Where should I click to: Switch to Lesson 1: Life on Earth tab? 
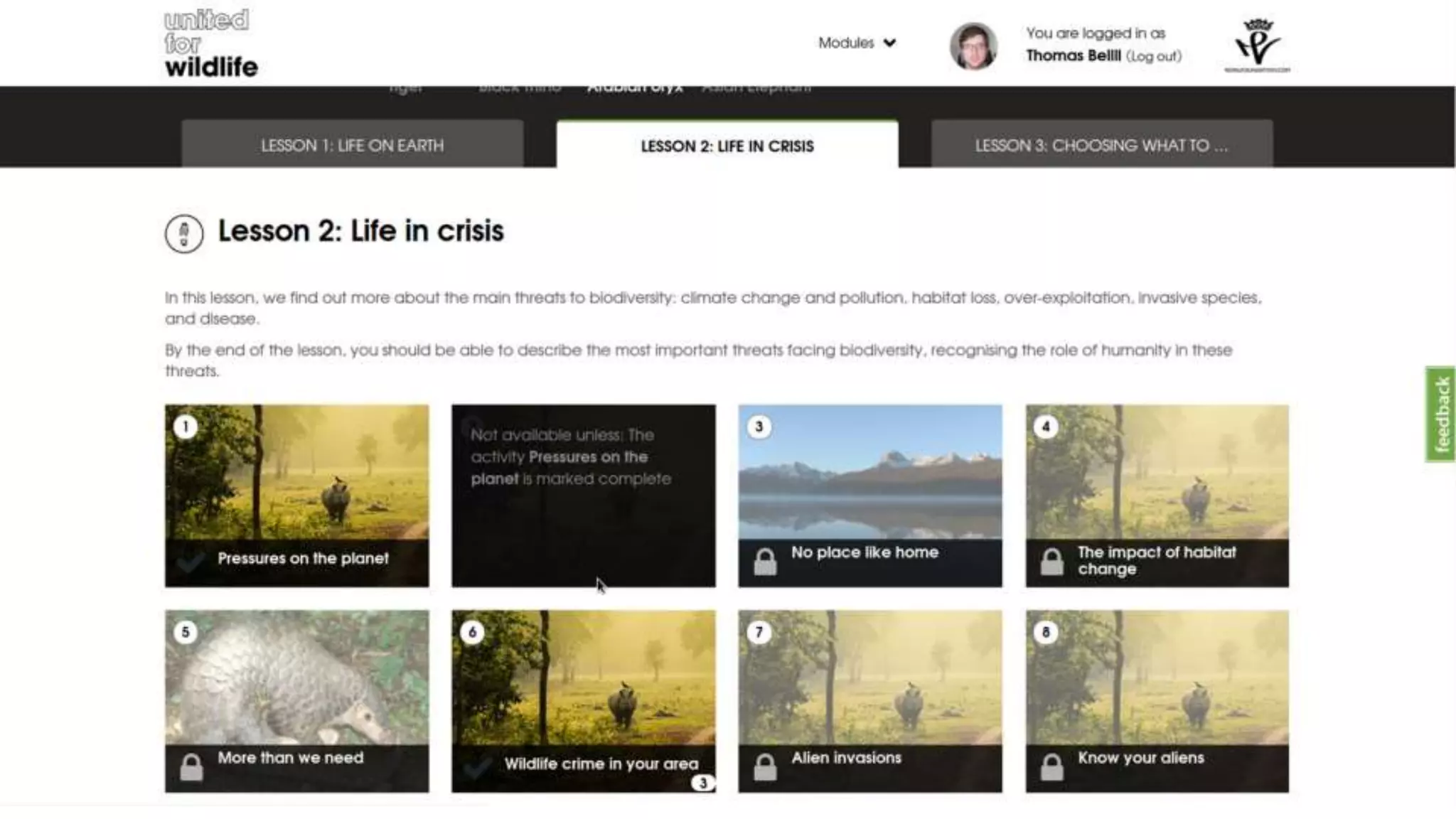point(352,145)
